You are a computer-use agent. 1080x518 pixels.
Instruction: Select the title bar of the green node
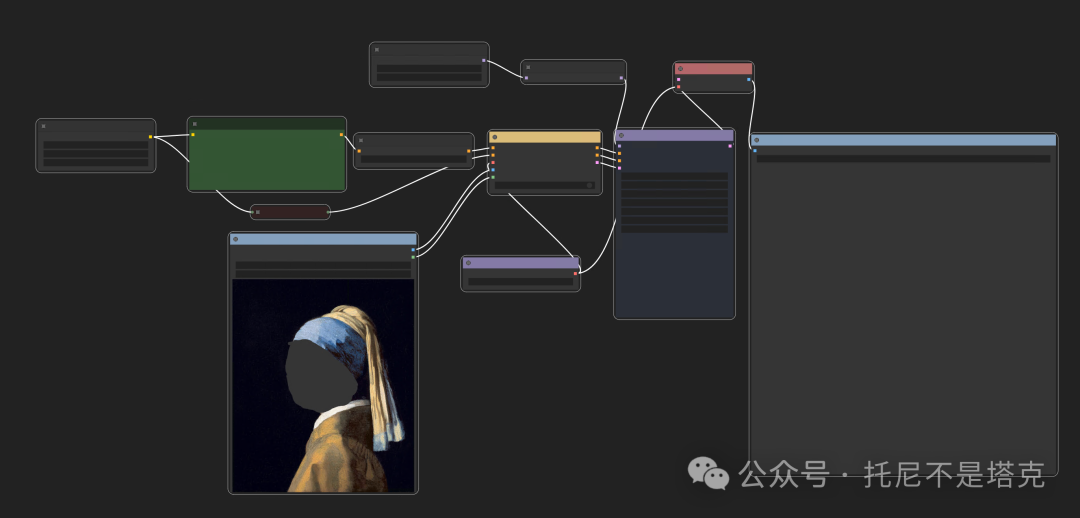click(267, 124)
